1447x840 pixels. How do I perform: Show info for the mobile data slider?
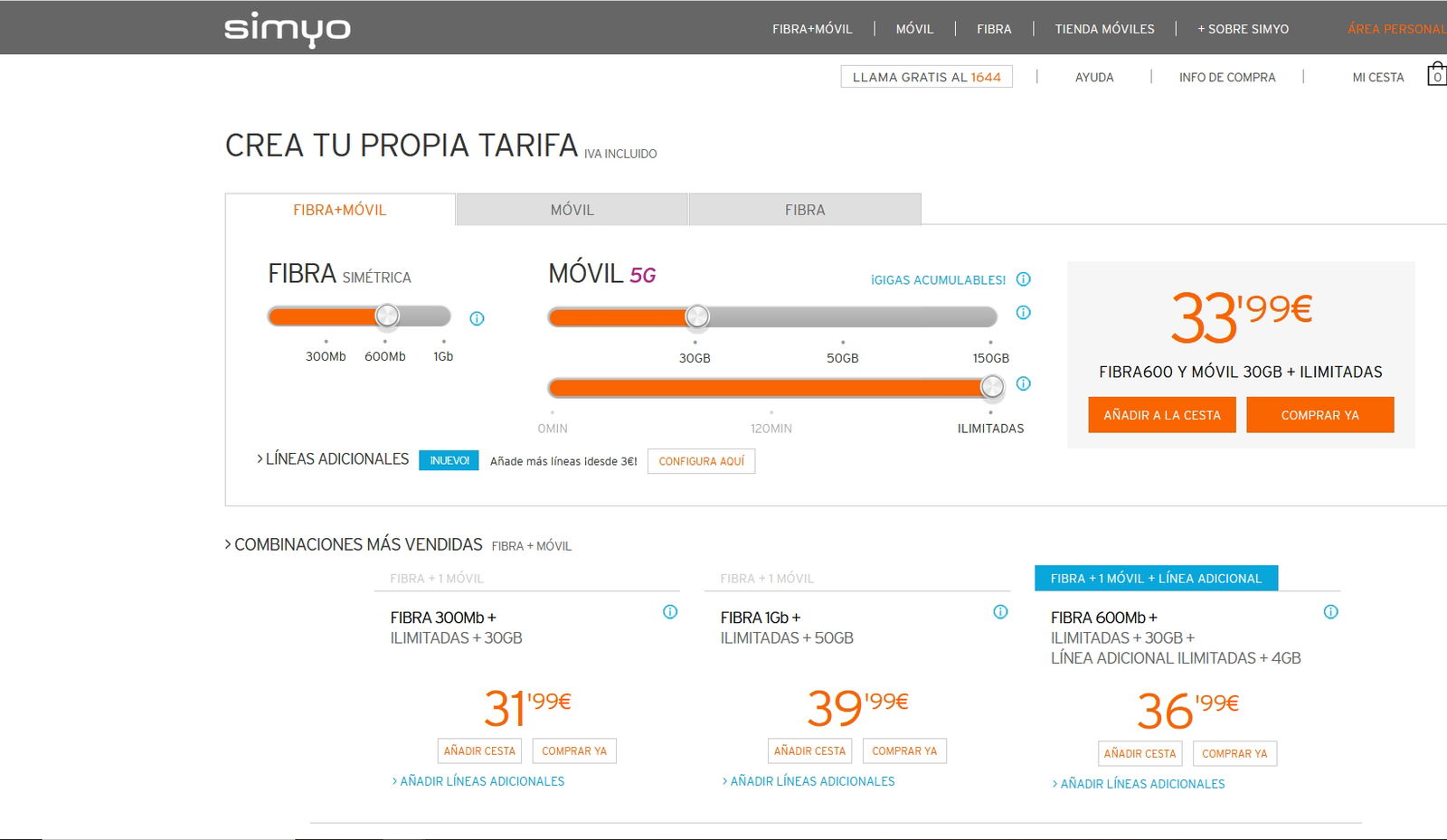1023,313
